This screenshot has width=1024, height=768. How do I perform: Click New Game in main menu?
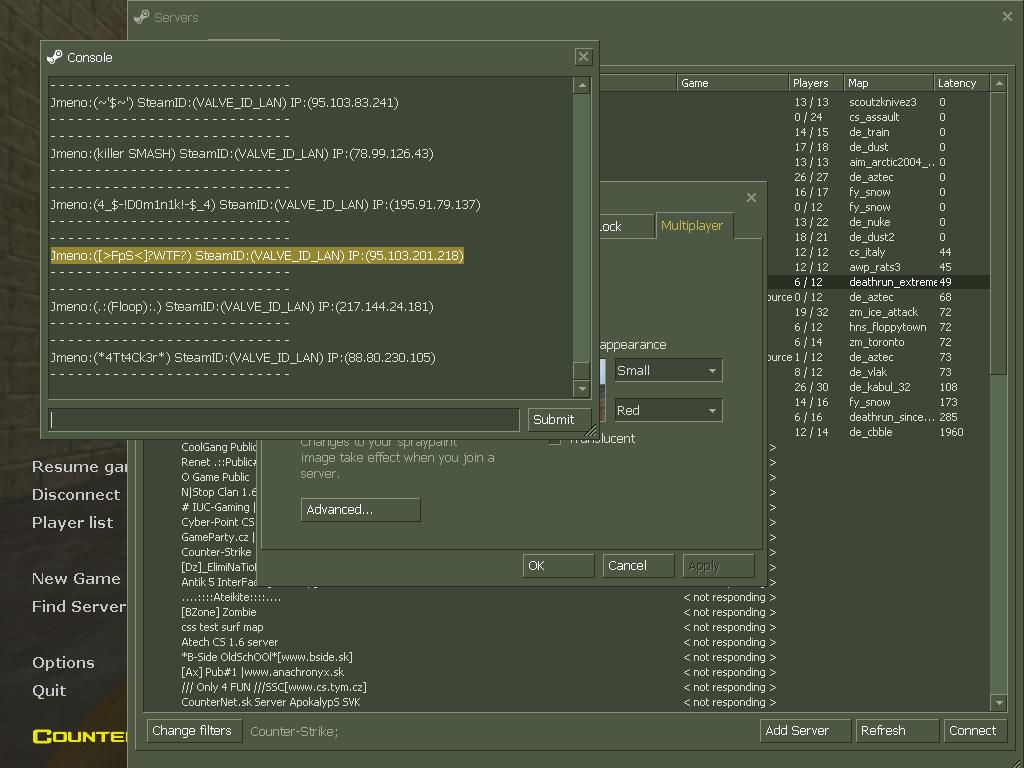(76, 579)
